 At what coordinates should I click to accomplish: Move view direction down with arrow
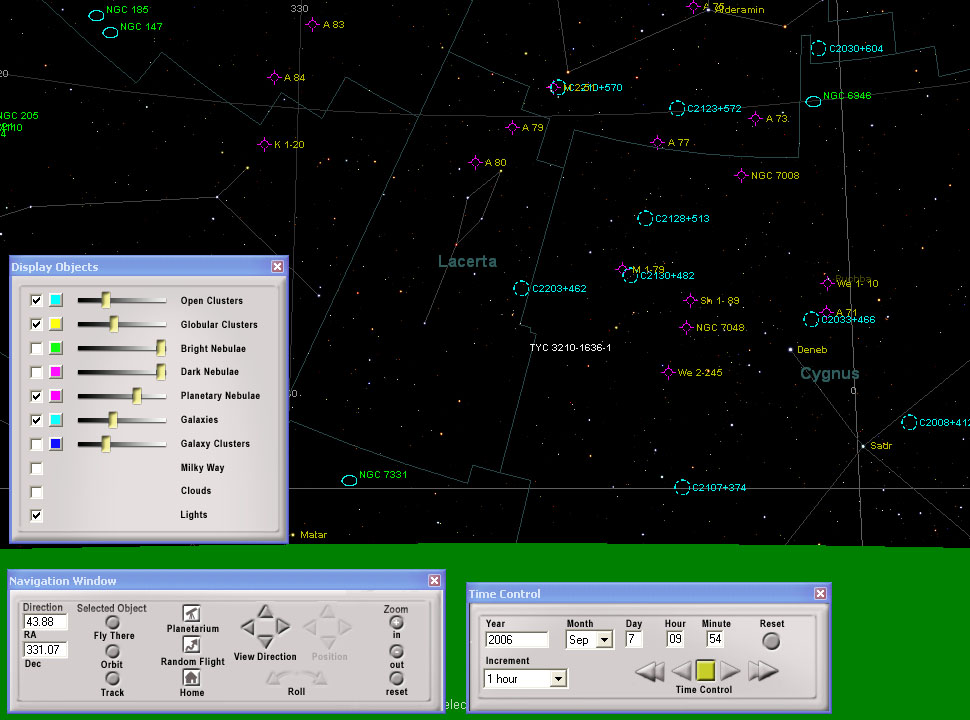click(265, 641)
